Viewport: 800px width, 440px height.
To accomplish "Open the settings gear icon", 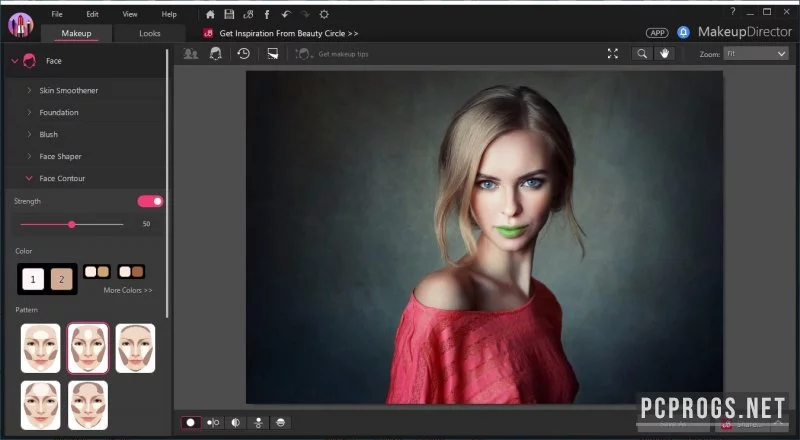I will point(324,14).
